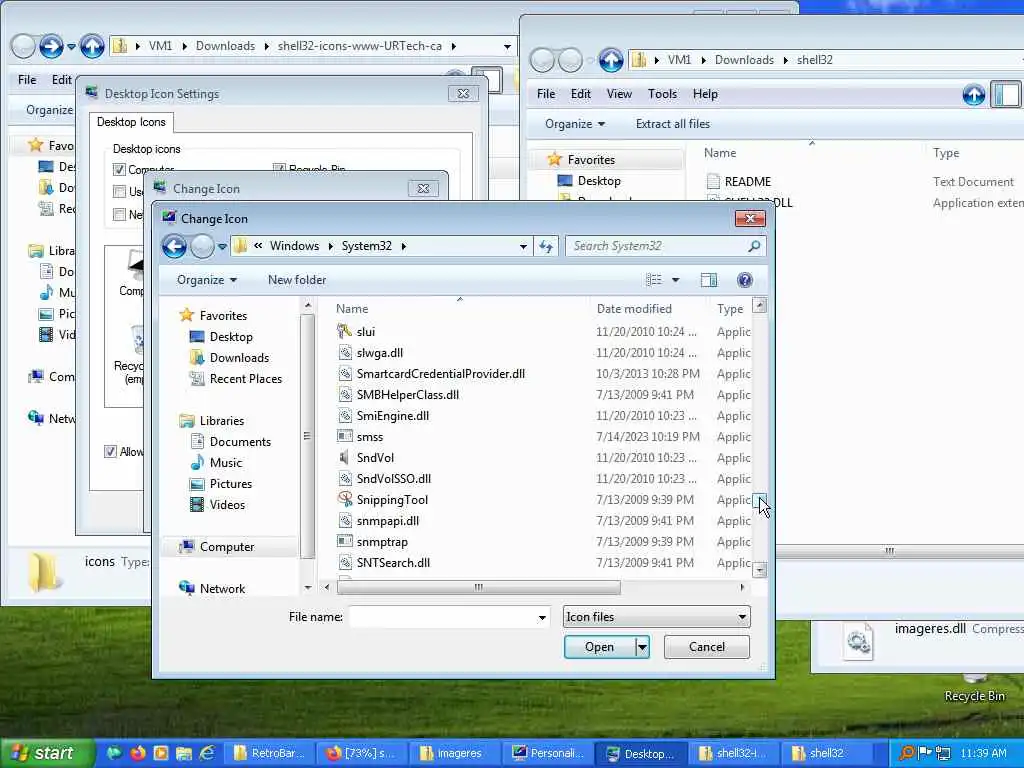Click refresh icon beside System32 address bar
The width and height of the screenshot is (1024, 768).
[x=546, y=246]
